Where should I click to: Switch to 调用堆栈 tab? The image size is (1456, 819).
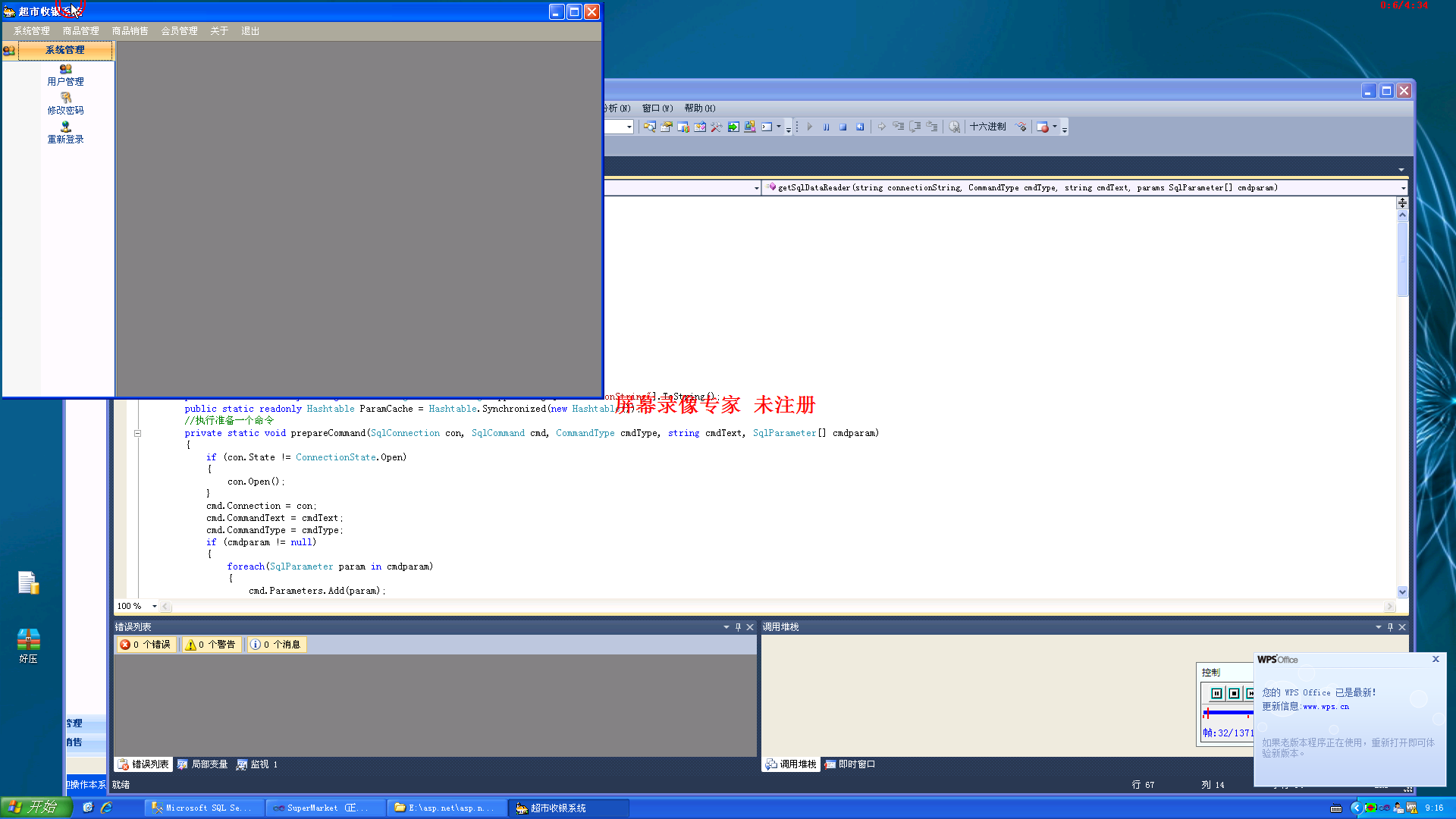[791, 764]
